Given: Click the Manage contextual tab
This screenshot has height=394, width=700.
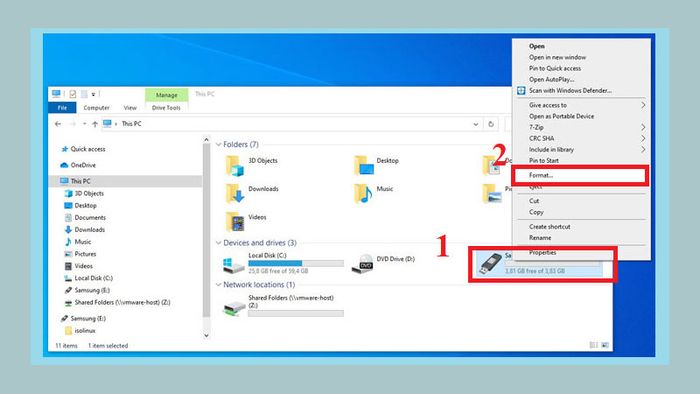Looking at the screenshot, I should 167,95.
